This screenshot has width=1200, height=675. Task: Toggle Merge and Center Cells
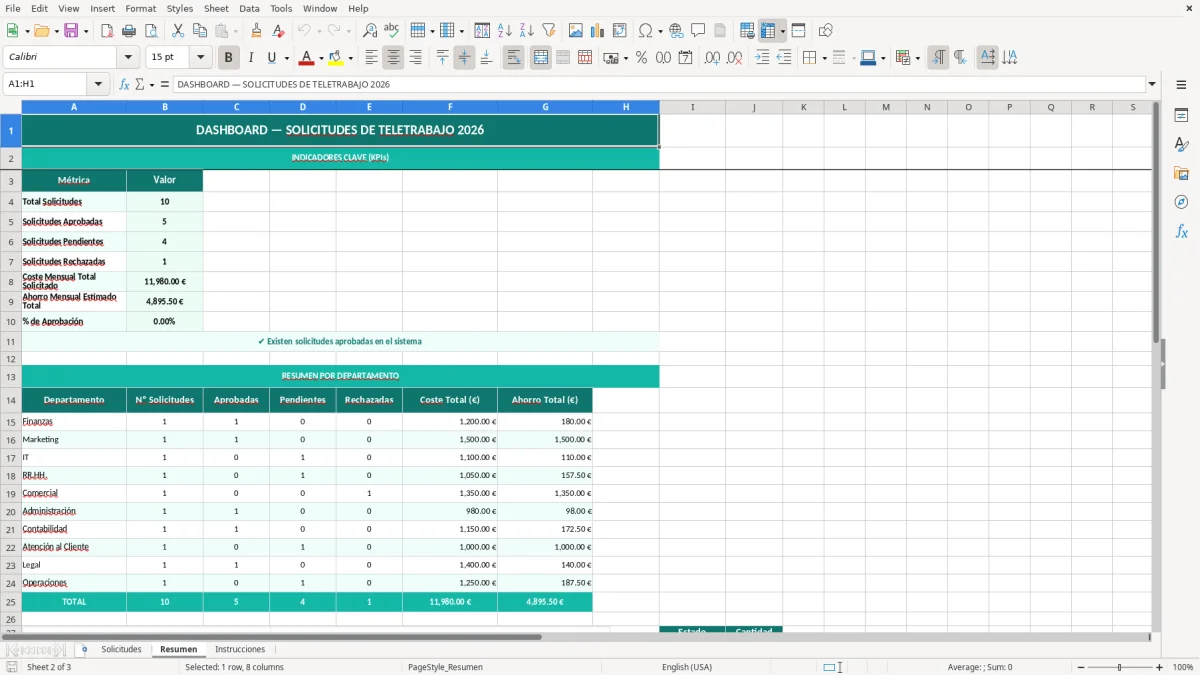[x=540, y=58]
